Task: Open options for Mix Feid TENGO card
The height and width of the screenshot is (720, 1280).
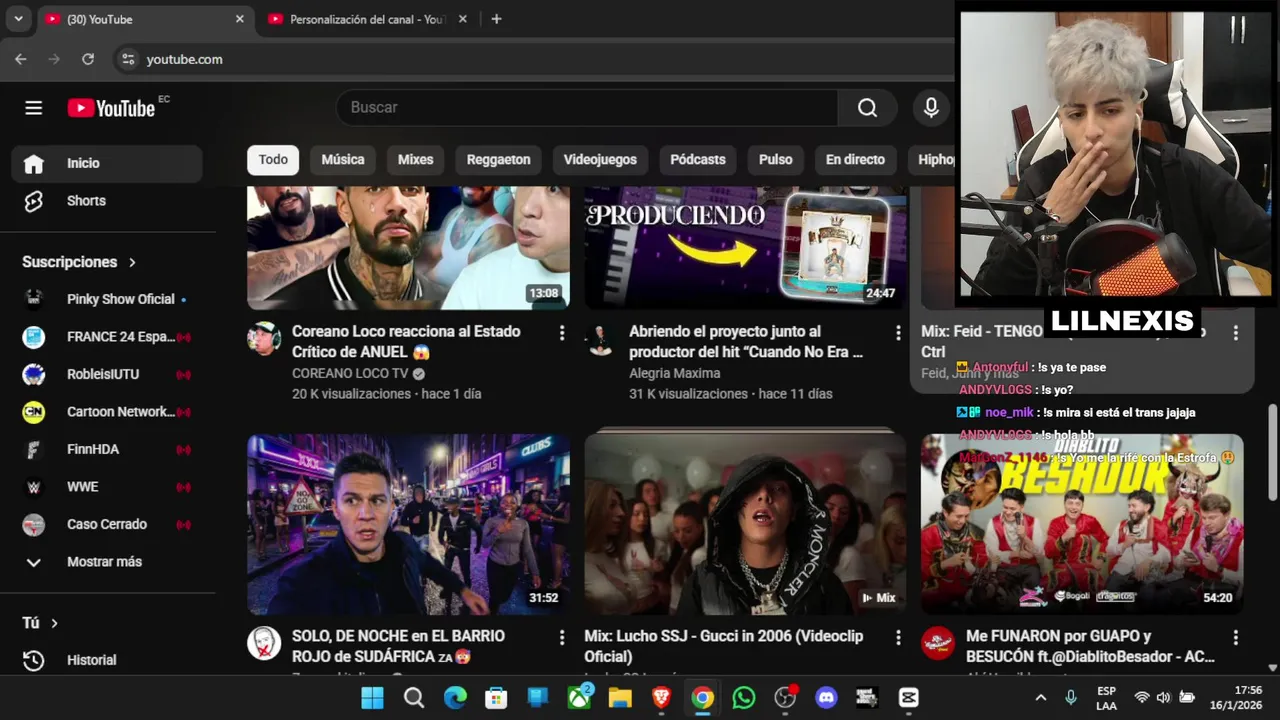Action: click(x=1235, y=332)
